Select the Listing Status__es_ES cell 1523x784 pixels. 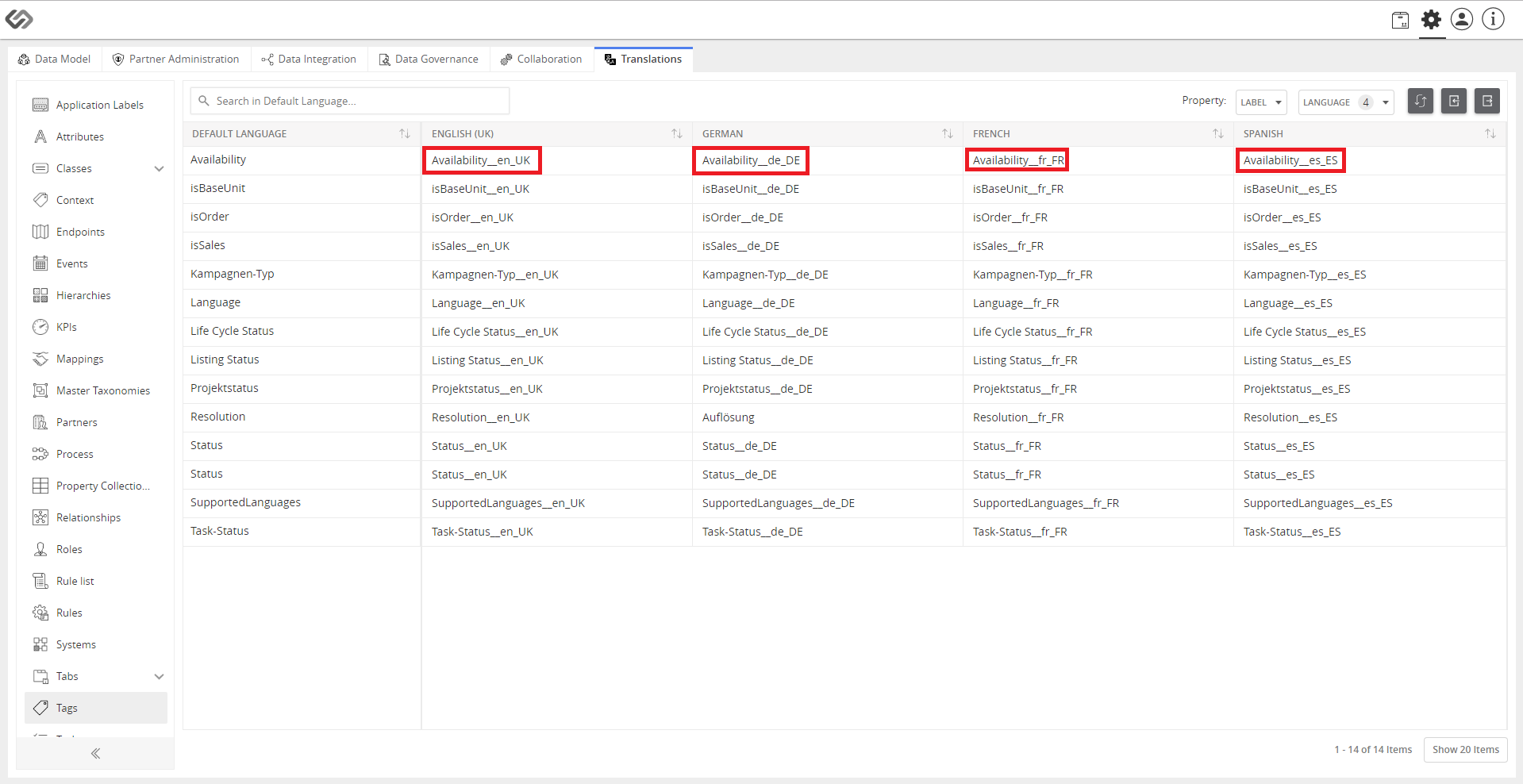1369,360
